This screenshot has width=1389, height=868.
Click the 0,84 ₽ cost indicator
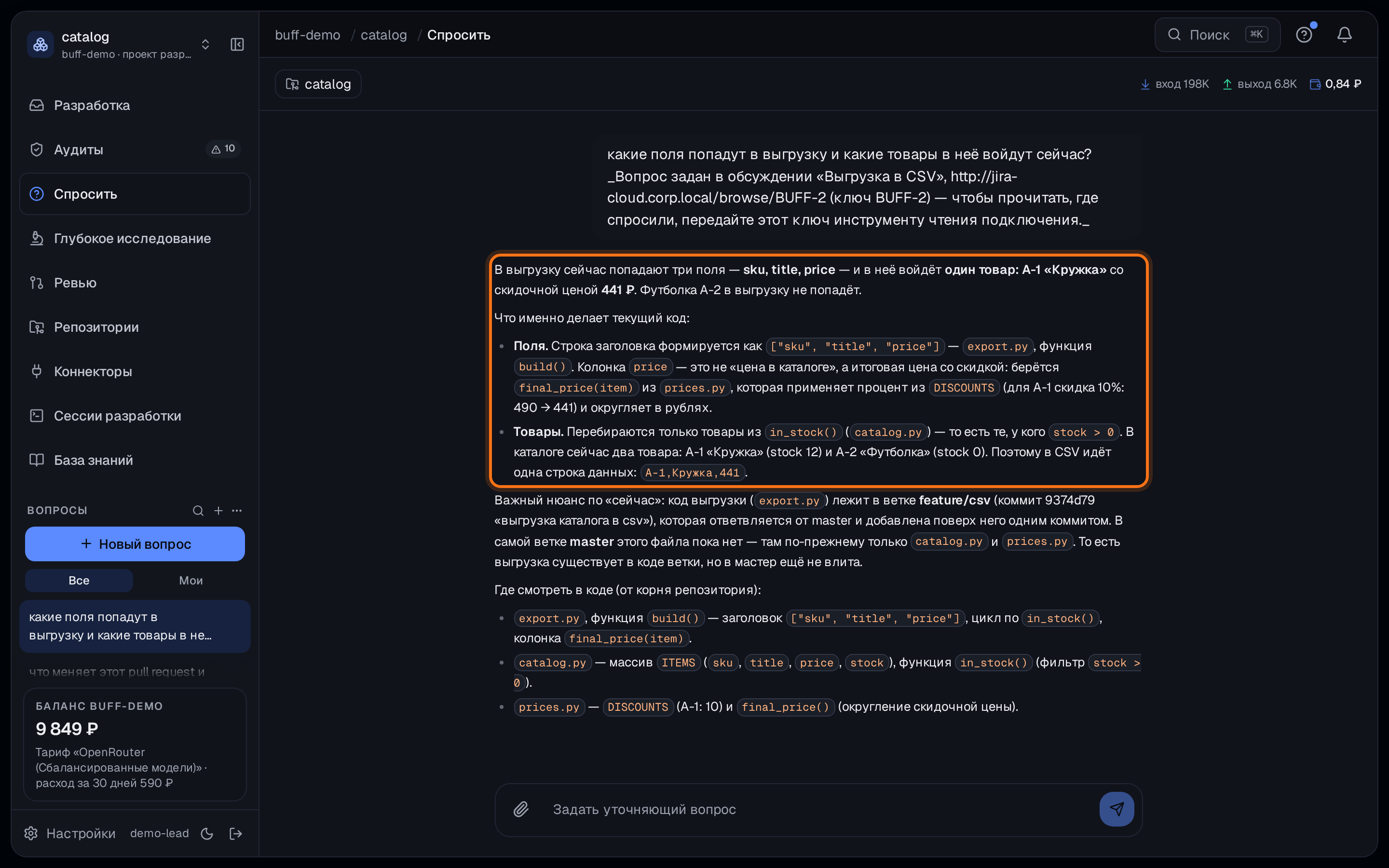tap(1335, 84)
